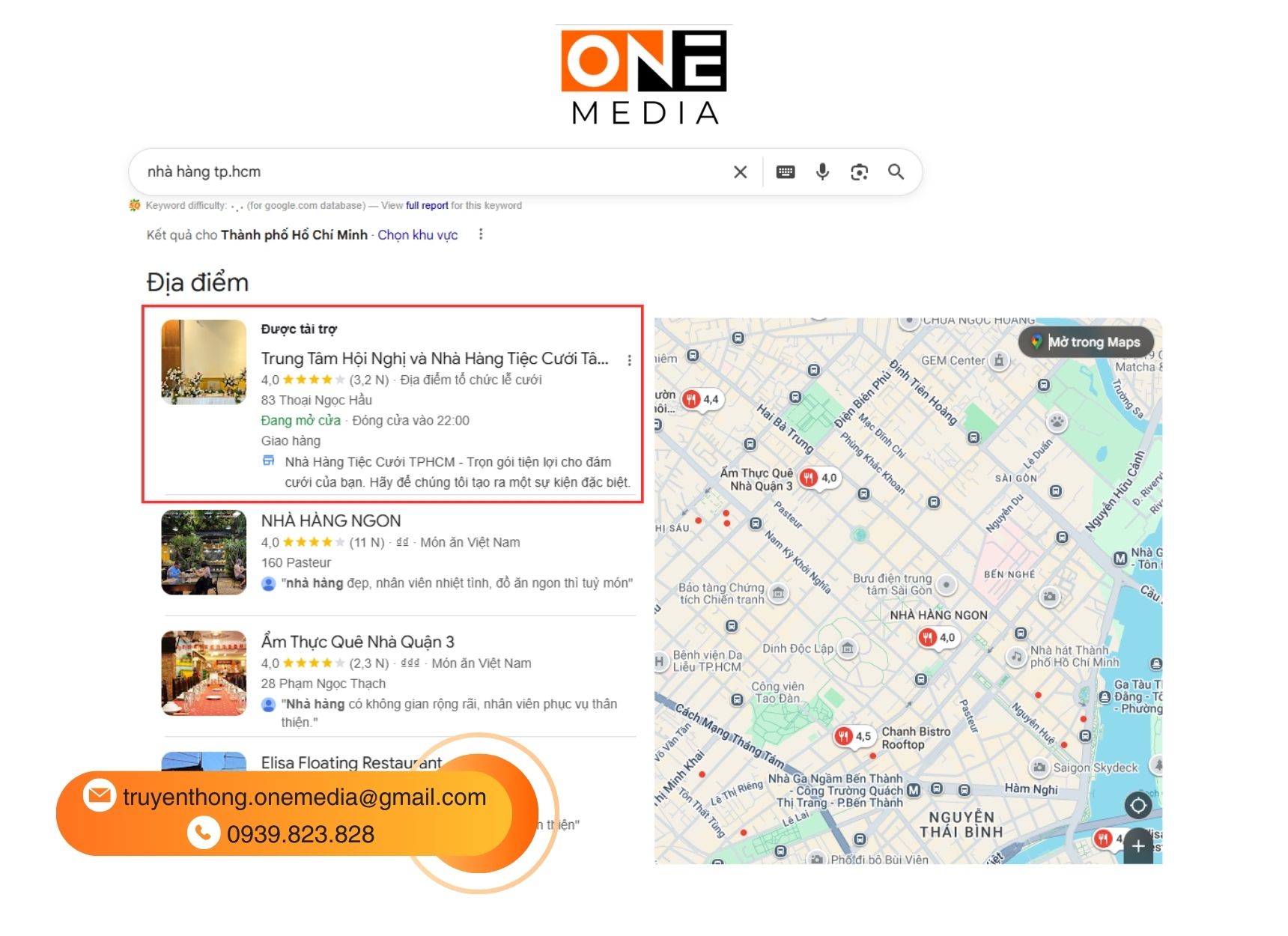Open the on-screen keyboard input tool

tap(785, 172)
